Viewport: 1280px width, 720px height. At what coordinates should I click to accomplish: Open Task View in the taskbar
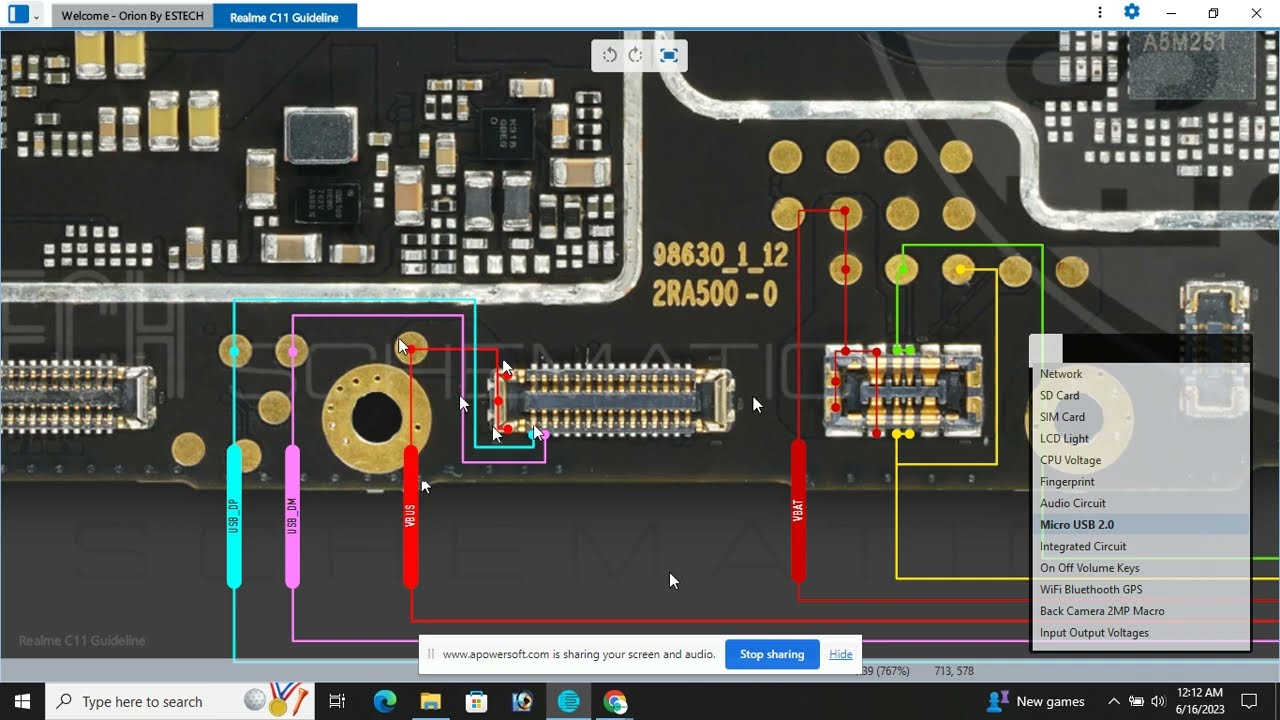337,701
